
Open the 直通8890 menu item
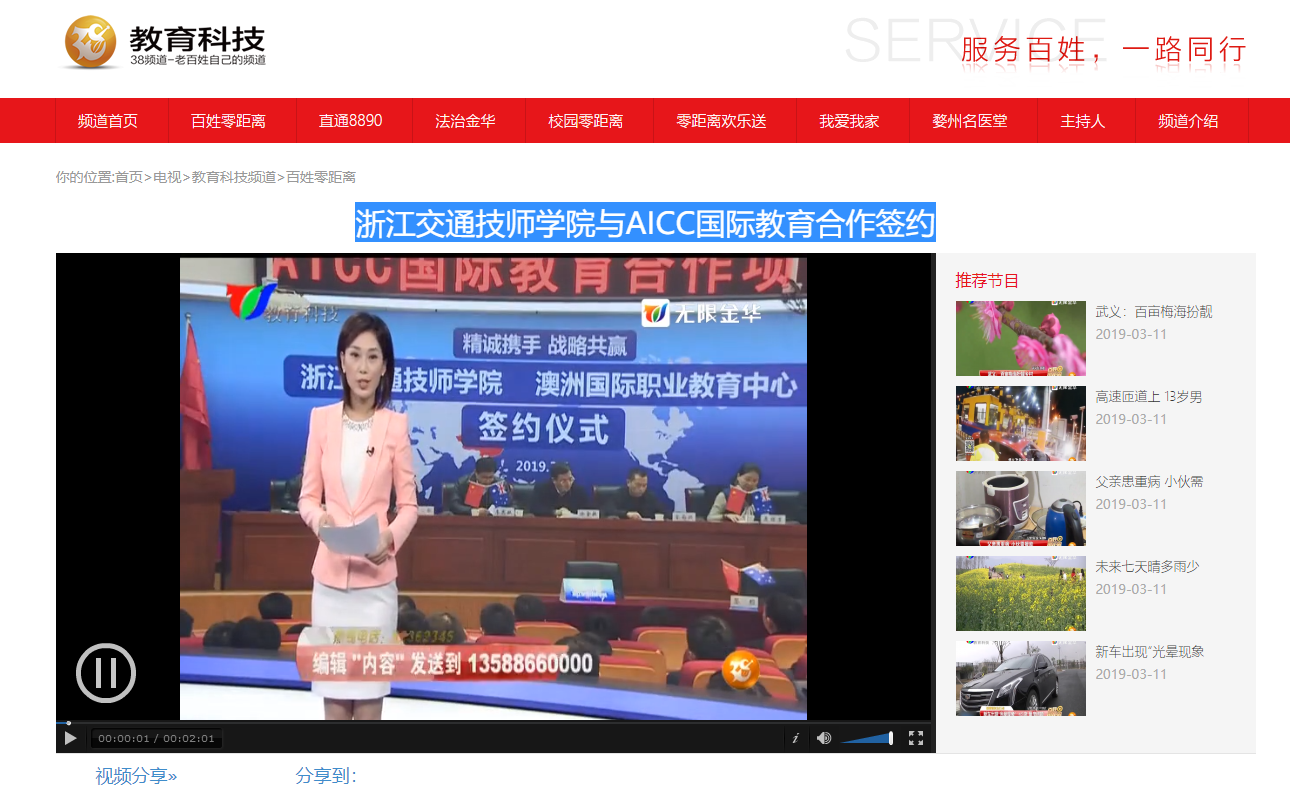350,121
